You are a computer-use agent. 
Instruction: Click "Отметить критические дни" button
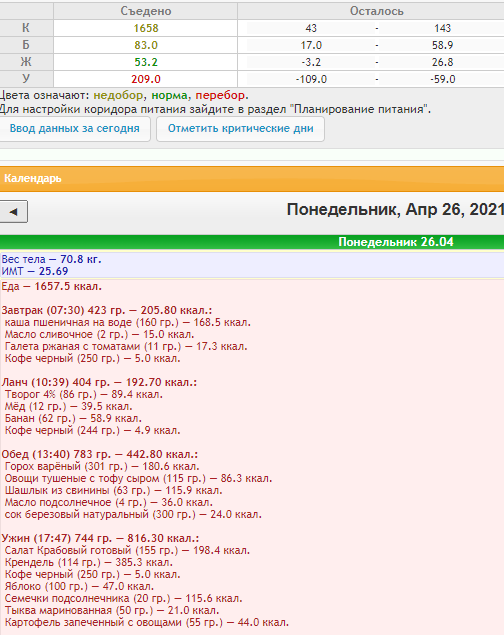(x=240, y=129)
